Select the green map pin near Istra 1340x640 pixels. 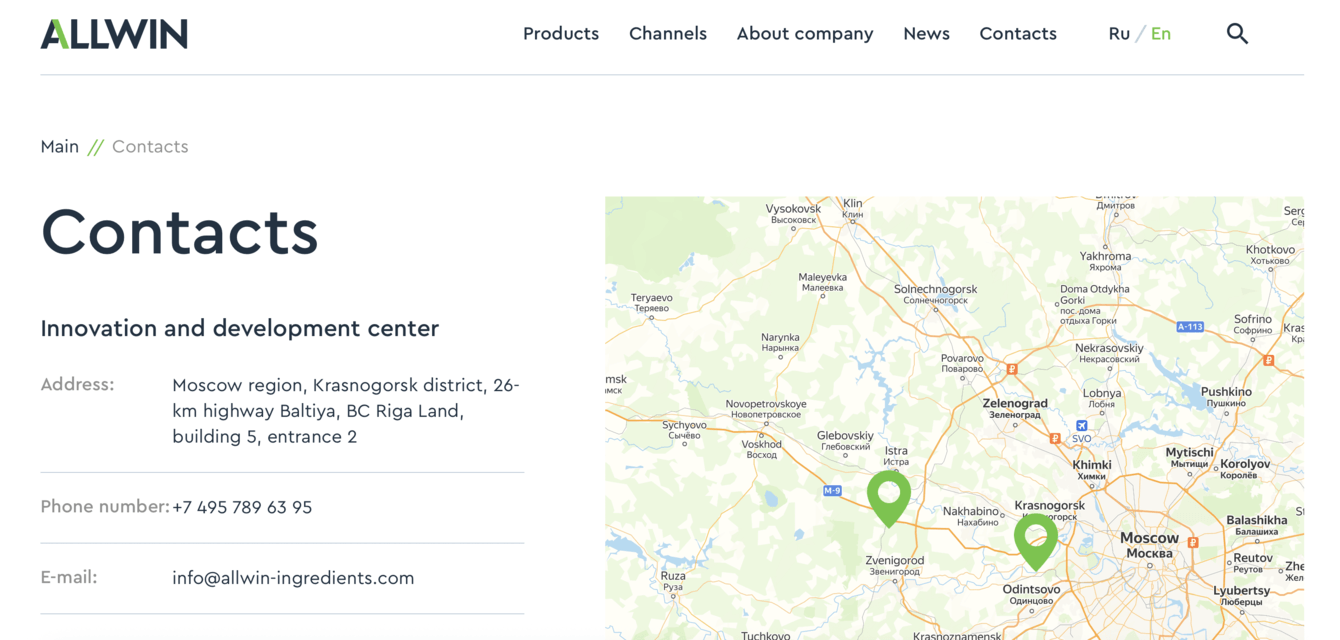tap(888, 495)
